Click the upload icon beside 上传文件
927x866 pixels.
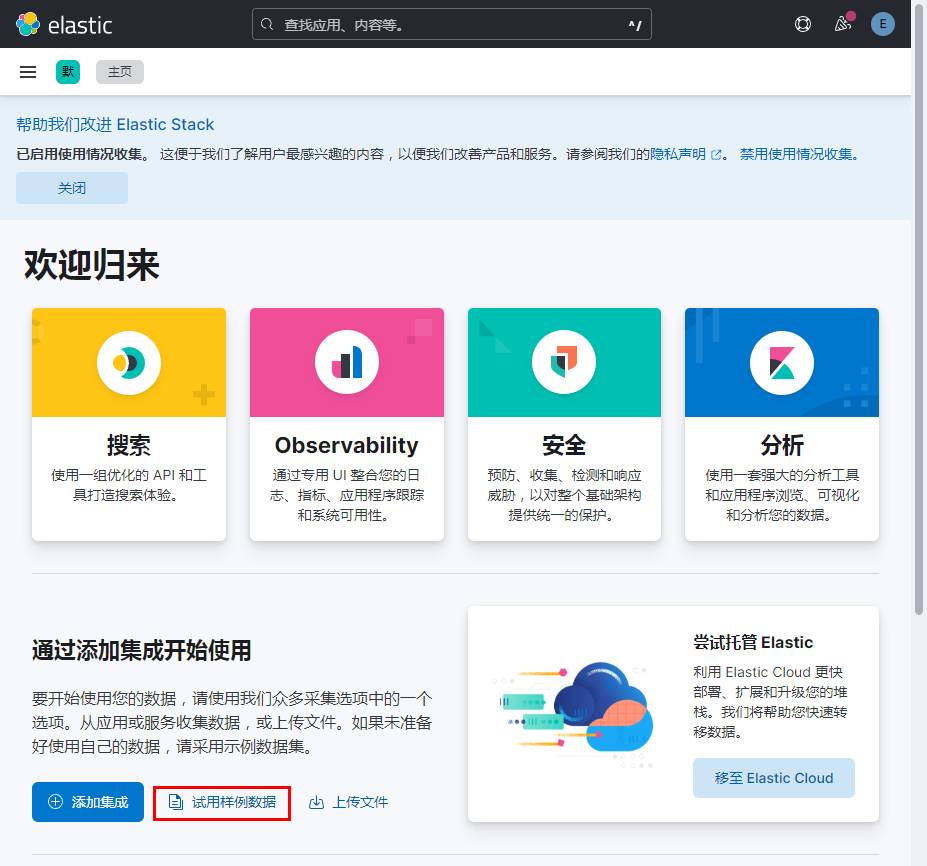[x=316, y=802]
